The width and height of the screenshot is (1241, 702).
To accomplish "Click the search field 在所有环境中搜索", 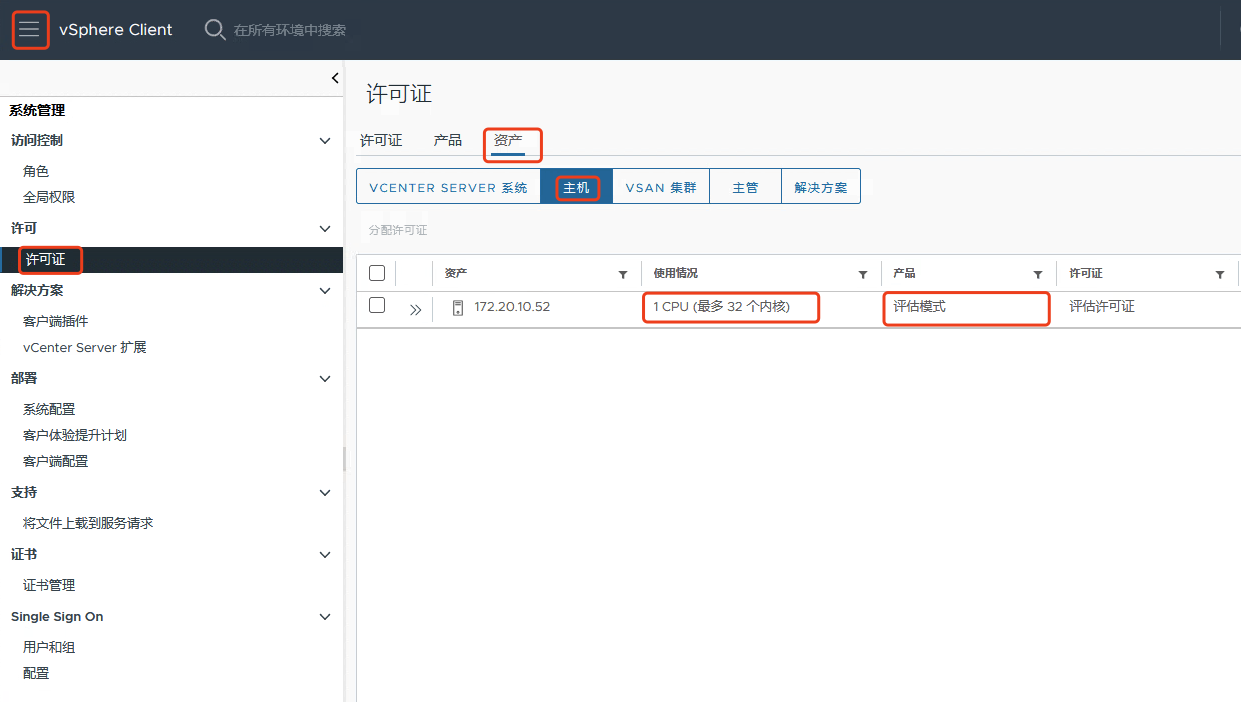I will click(x=290, y=30).
